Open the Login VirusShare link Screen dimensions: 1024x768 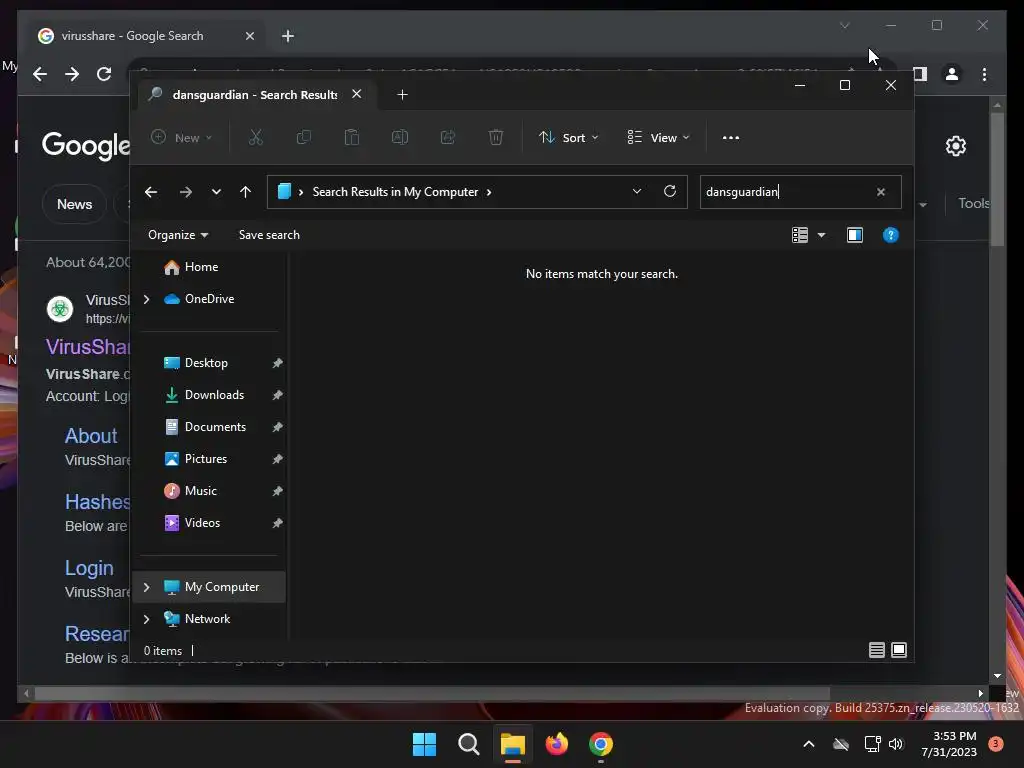click(89, 568)
